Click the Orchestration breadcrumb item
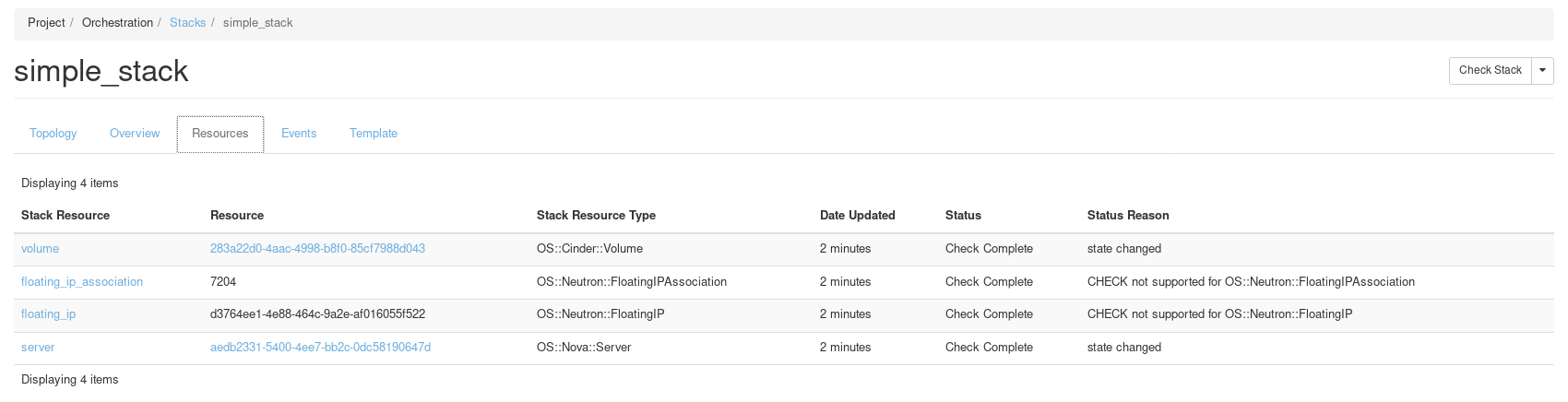This screenshot has height=402, width=1568. tap(117, 23)
